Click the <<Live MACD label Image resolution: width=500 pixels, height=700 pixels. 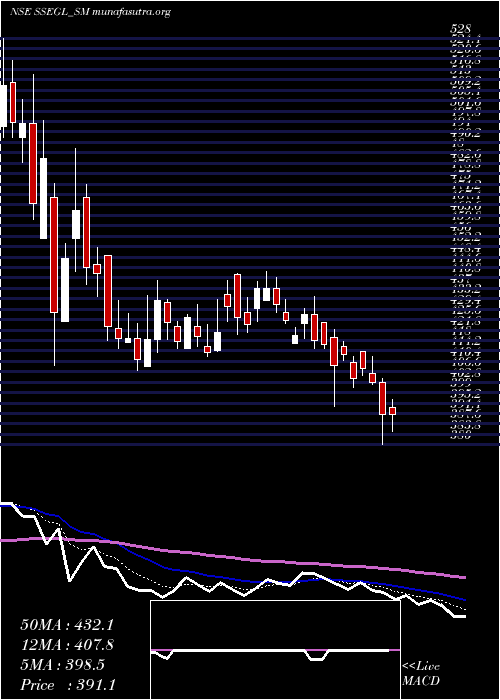click(x=421, y=674)
